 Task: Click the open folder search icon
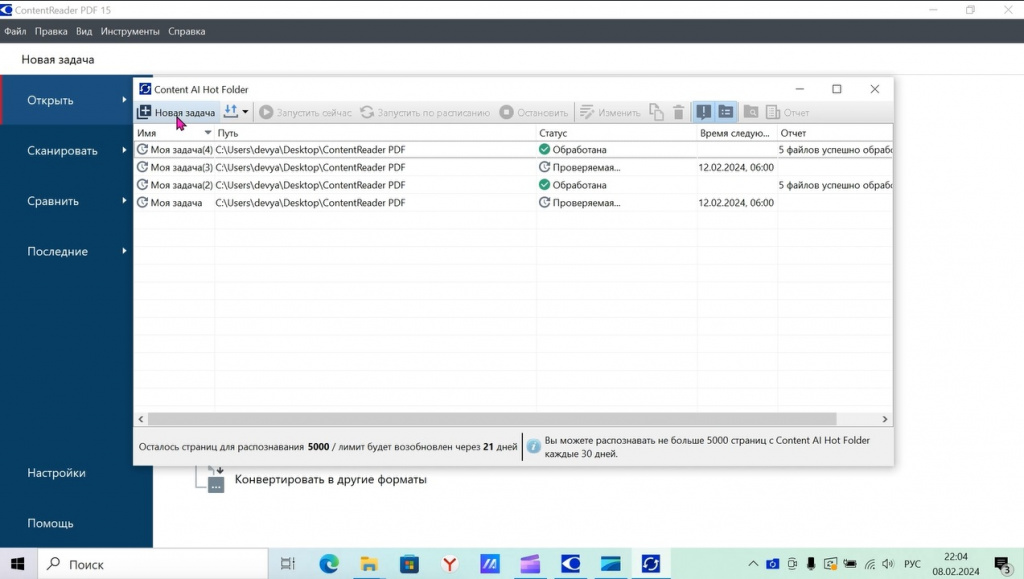click(751, 112)
